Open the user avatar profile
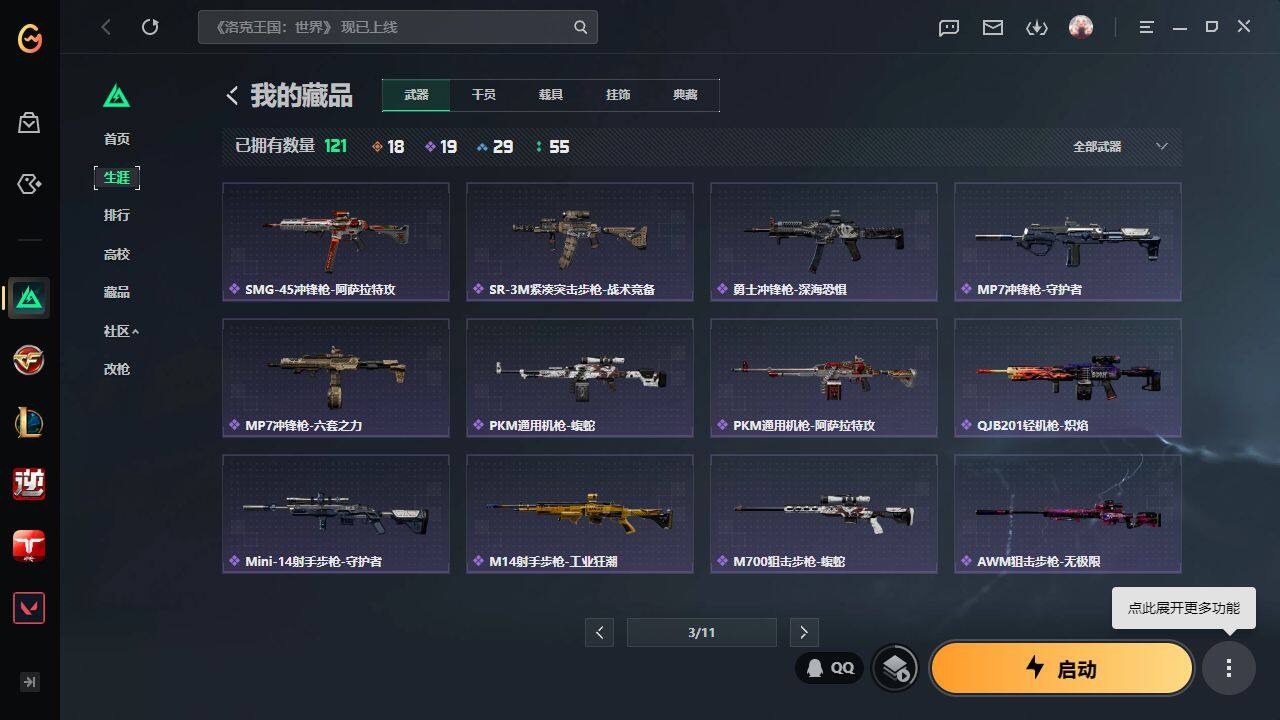 1081,27
